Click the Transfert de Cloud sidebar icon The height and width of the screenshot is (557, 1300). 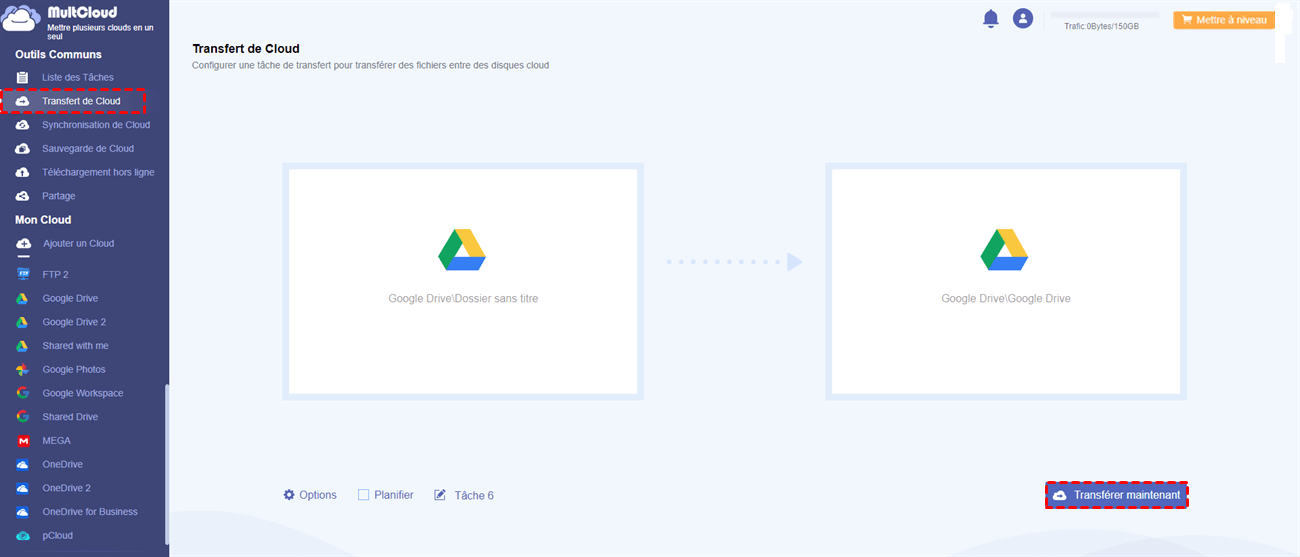coord(22,101)
